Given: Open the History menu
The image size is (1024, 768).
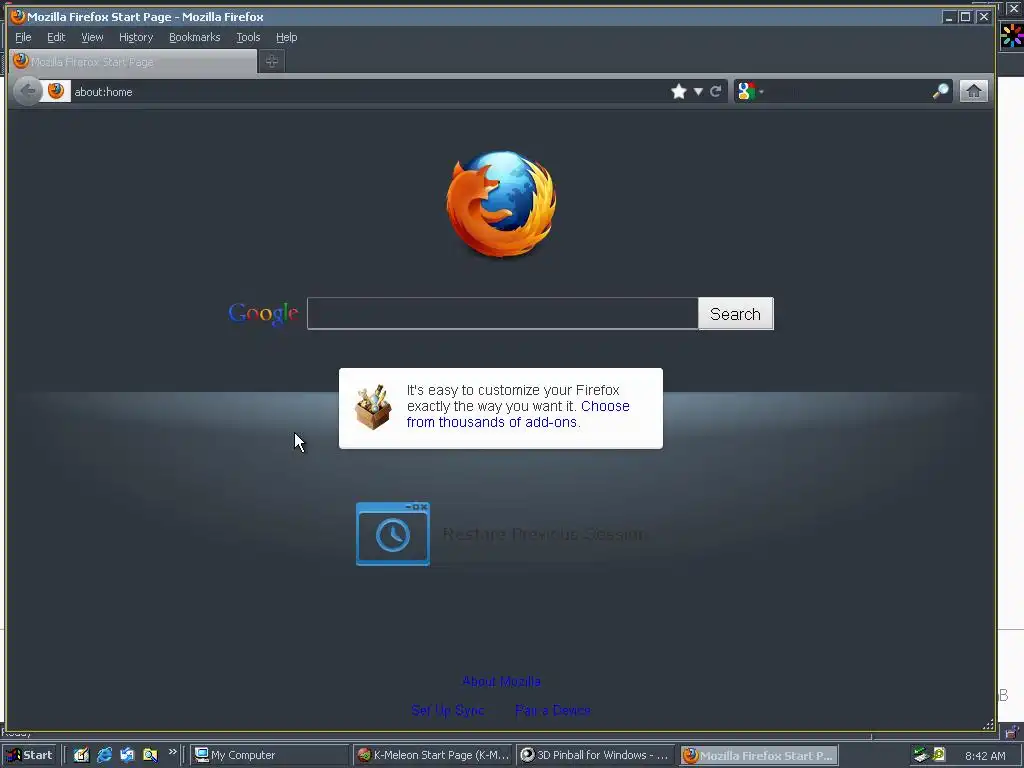Looking at the screenshot, I should pyautogui.click(x=136, y=37).
